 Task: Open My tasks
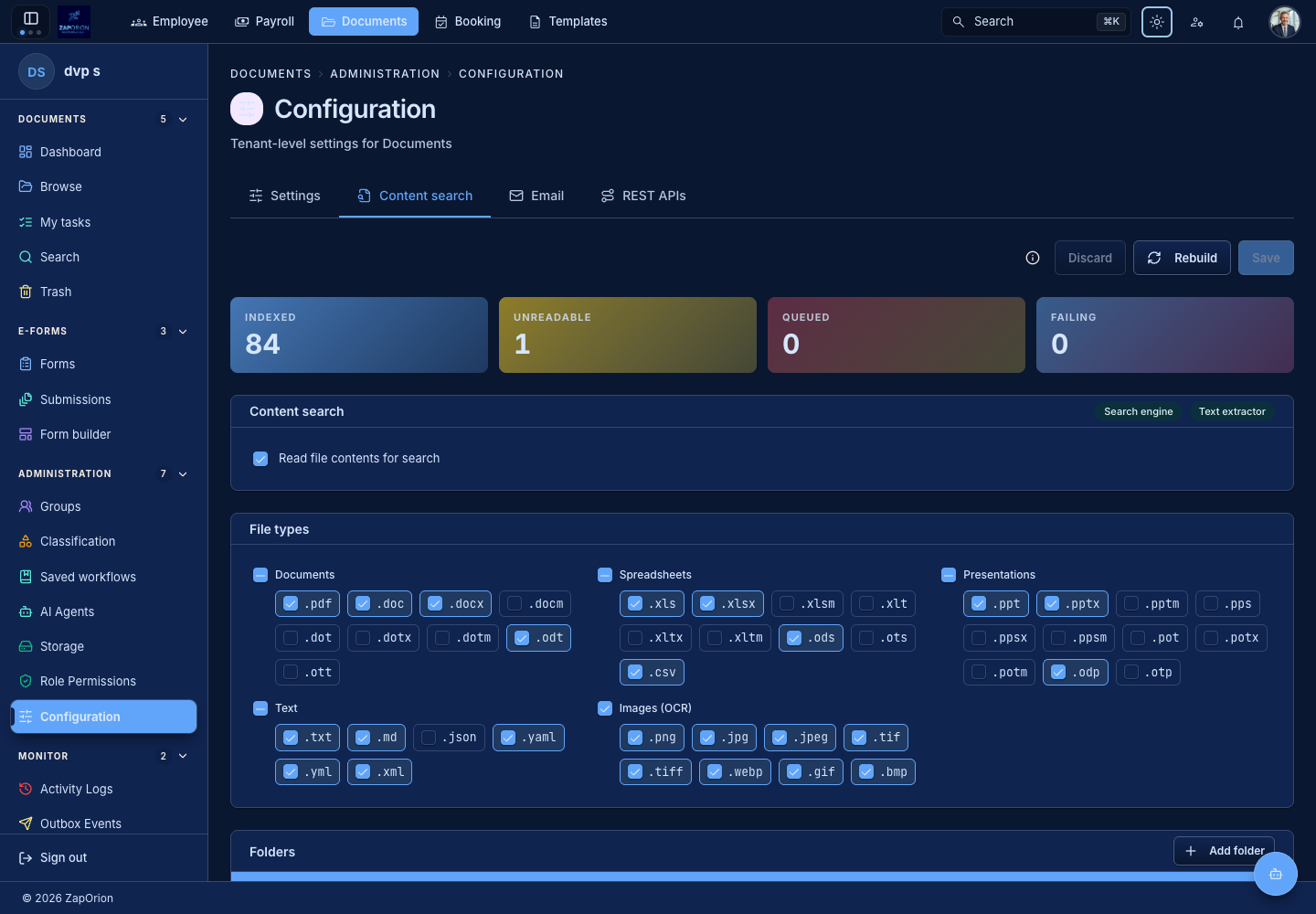coord(103,222)
